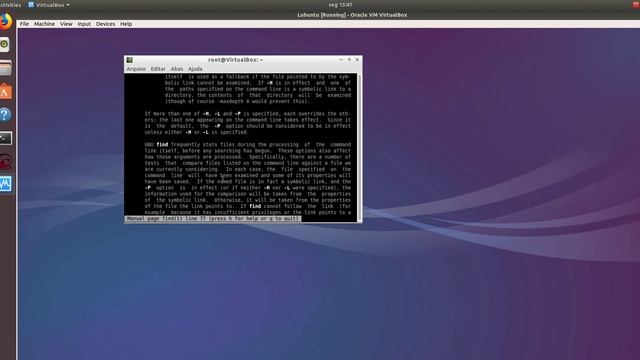Minimize the root@VirtualBox terminal window
This screenshot has height=360, width=640.
pyautogui.click(x=341, y=60)
